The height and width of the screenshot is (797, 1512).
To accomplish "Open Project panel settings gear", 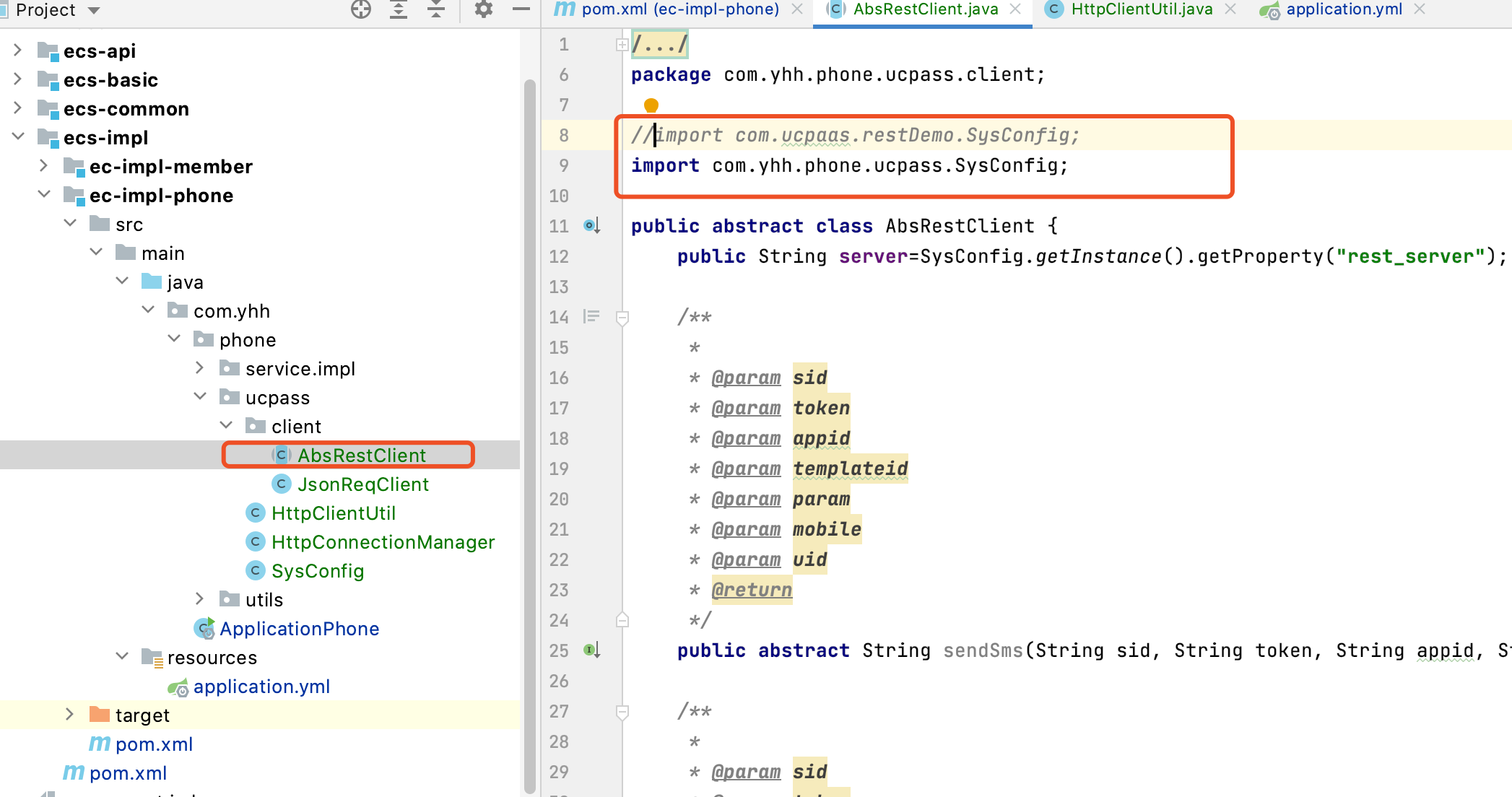I will coord(483,9).
